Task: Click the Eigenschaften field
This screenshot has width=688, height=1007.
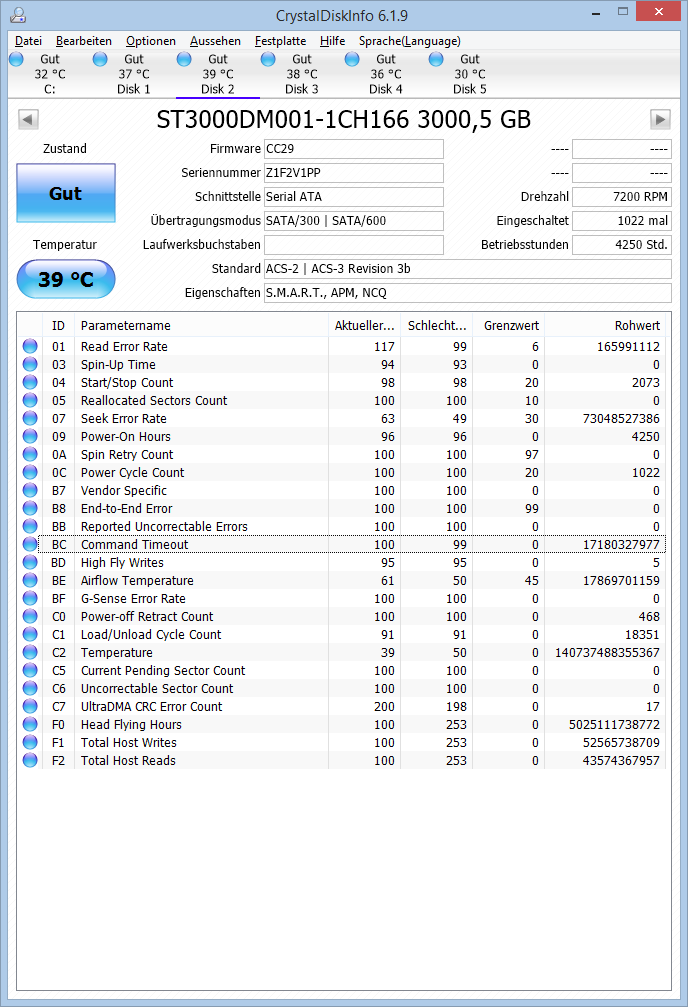Action: [468, 293]
